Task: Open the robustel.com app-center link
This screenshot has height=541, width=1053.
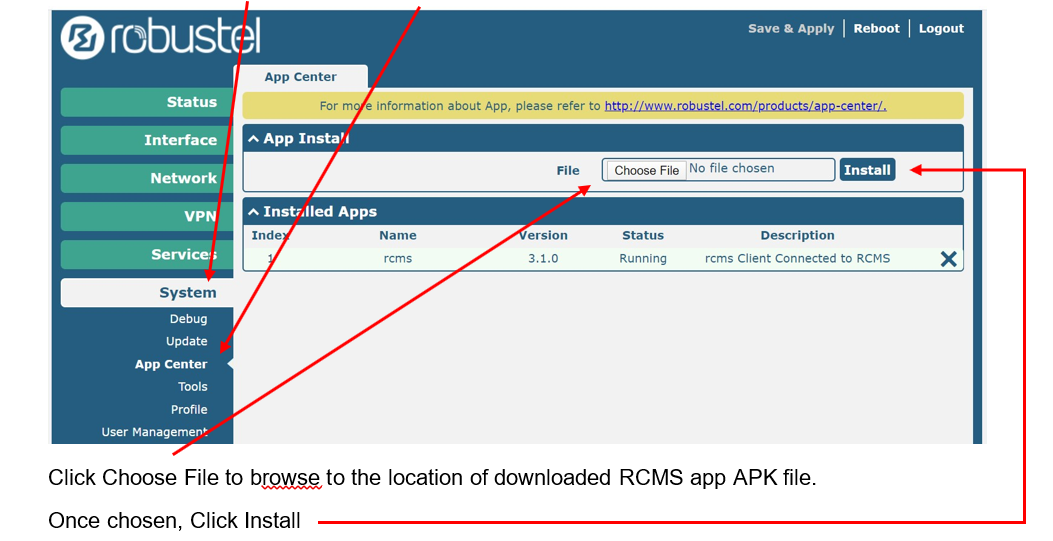Action: click(745, 106)
